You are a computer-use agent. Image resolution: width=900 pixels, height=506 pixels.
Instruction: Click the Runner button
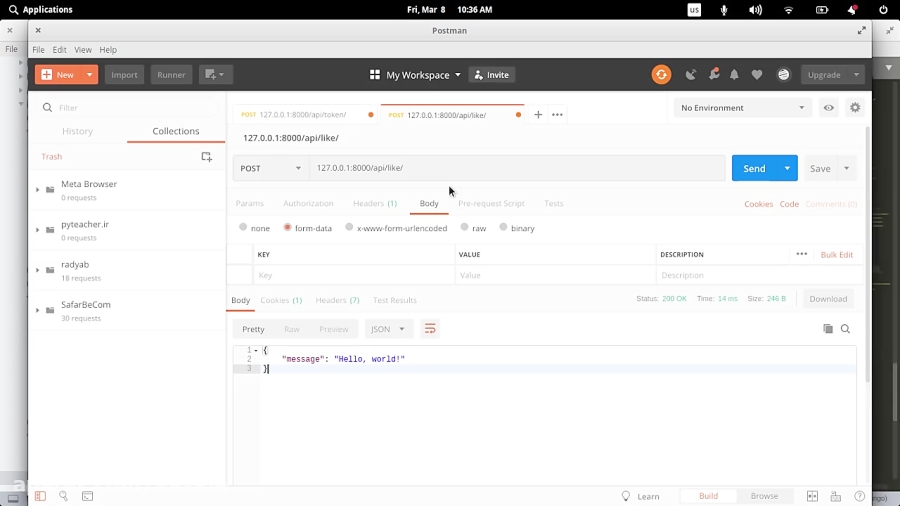point(171,75)
